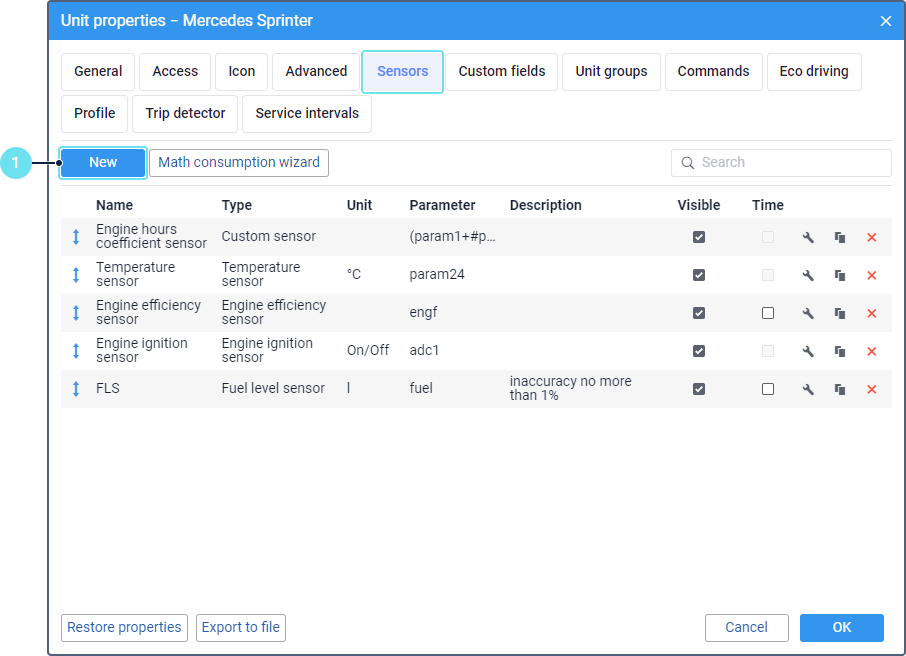Viewport: 906px width, 656px height.
Task: Switch to the Custom fields tab
Action: point(502,72)
